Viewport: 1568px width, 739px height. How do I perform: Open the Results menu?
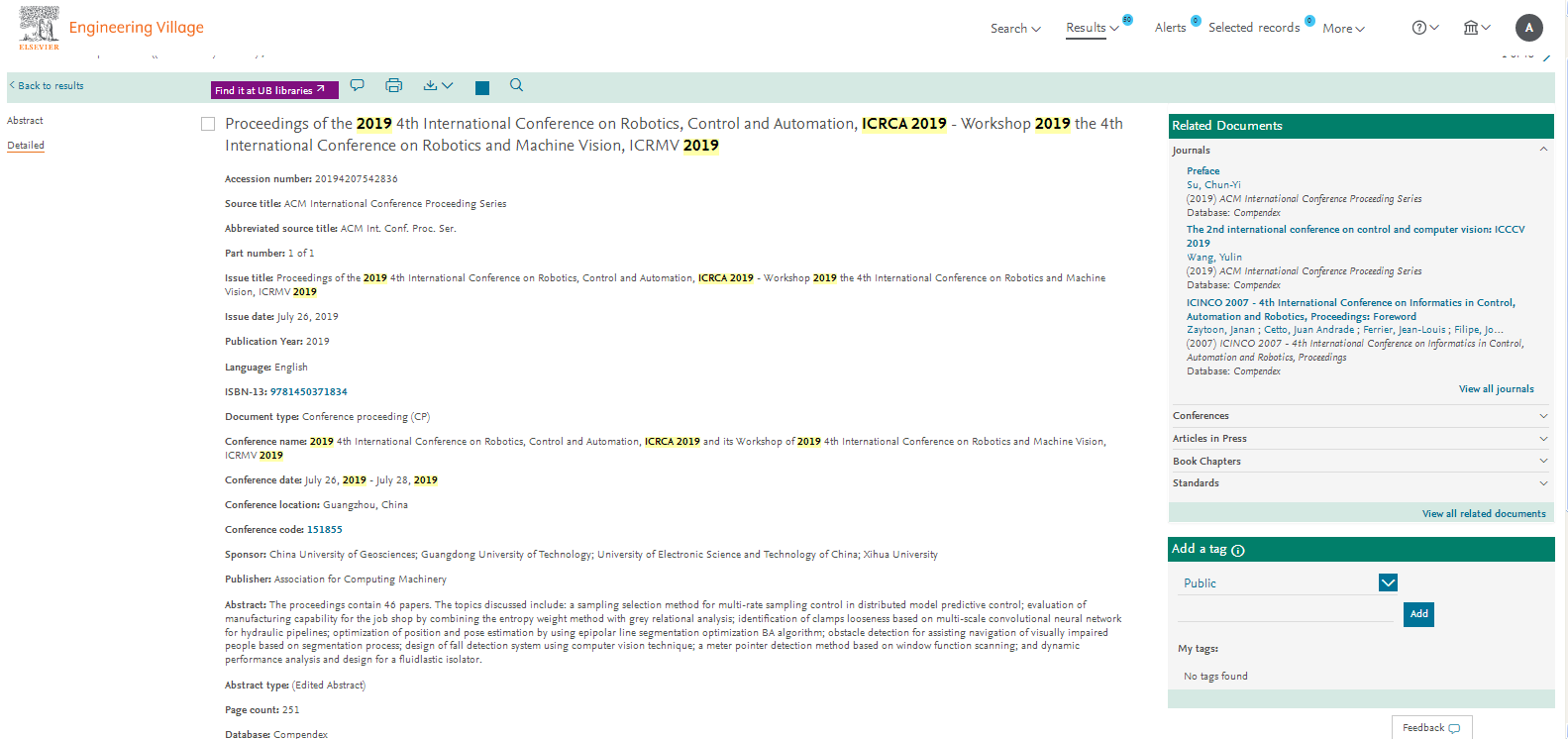pyautogui.click(x=1092, y=28)
